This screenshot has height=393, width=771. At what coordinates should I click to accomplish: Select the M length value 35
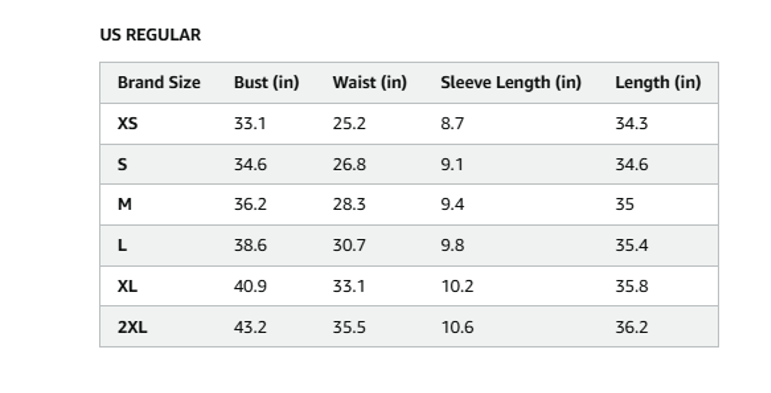point(624,204)
